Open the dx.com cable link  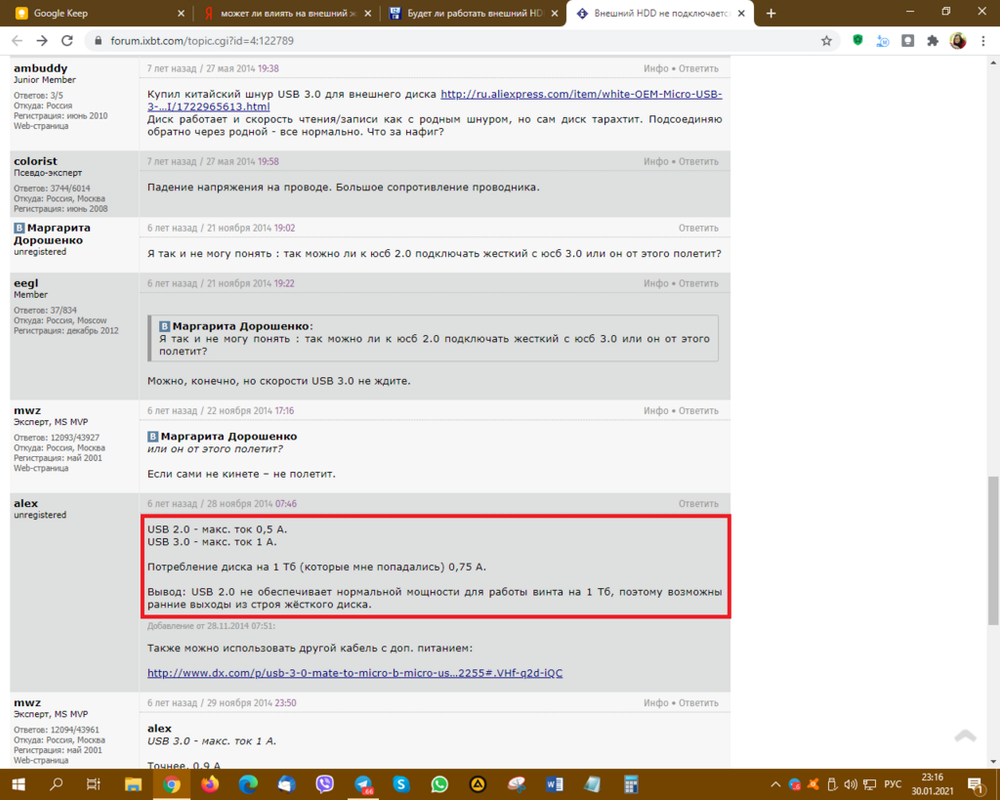tap(355, 673)
